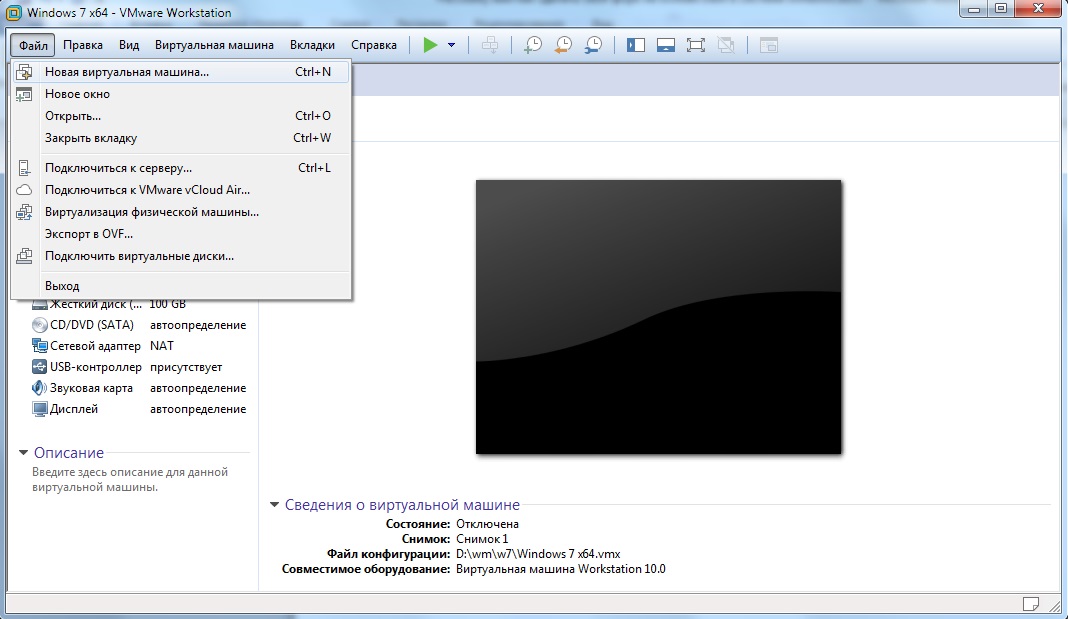Select the Звуковая карта device label
The image size is (1068, 619).
tap(91, 388)
